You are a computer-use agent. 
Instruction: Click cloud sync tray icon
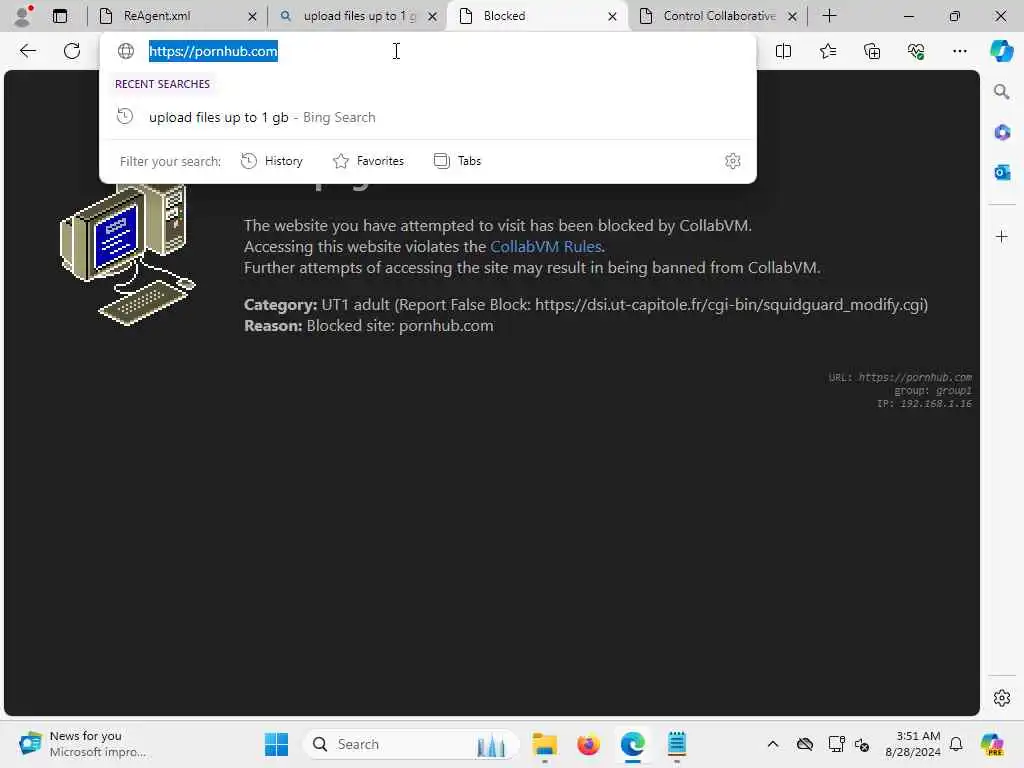pos(805,744)
